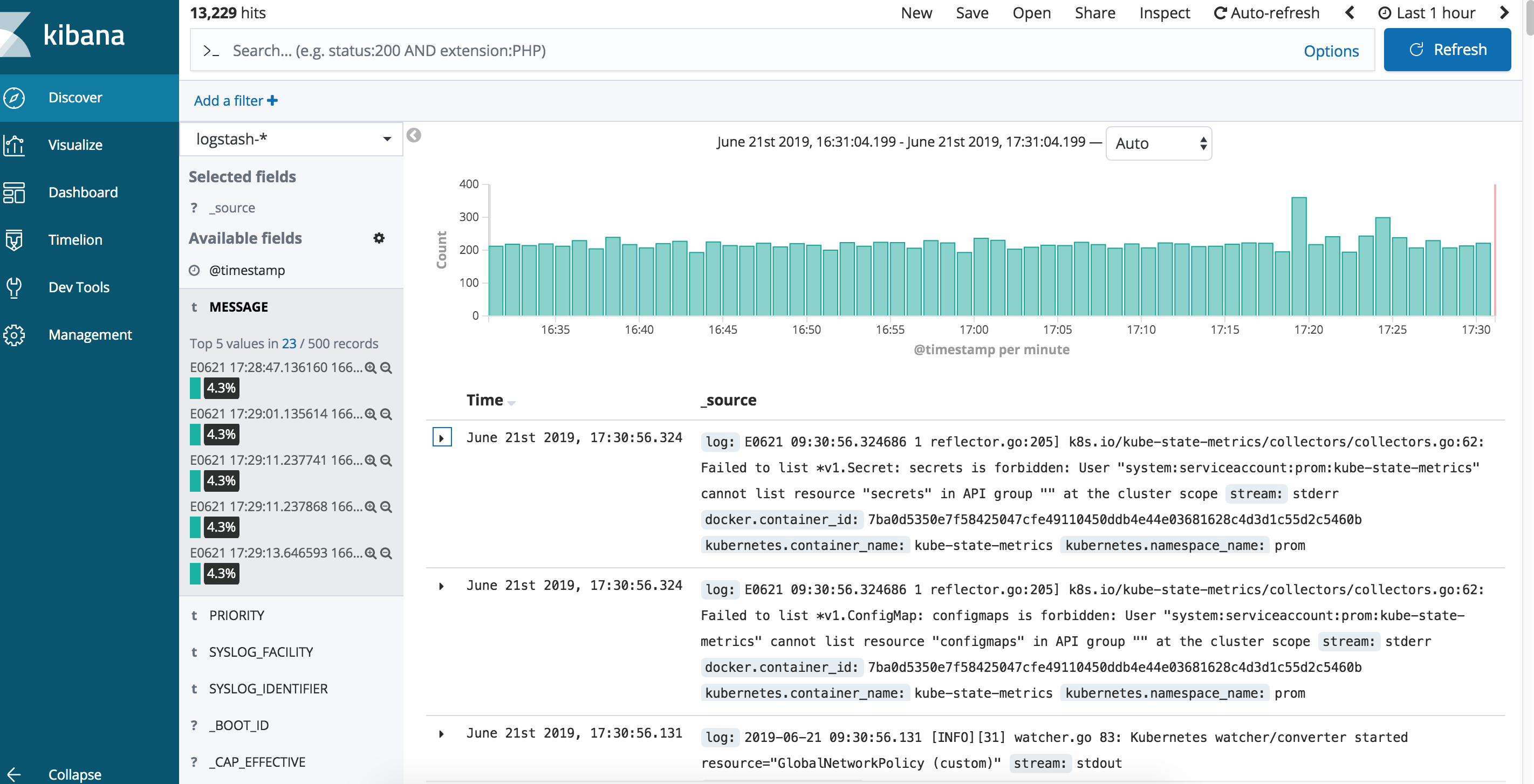1534x784 pixels.
Task: Go to the Discover section label
Action: click(75, 98)
